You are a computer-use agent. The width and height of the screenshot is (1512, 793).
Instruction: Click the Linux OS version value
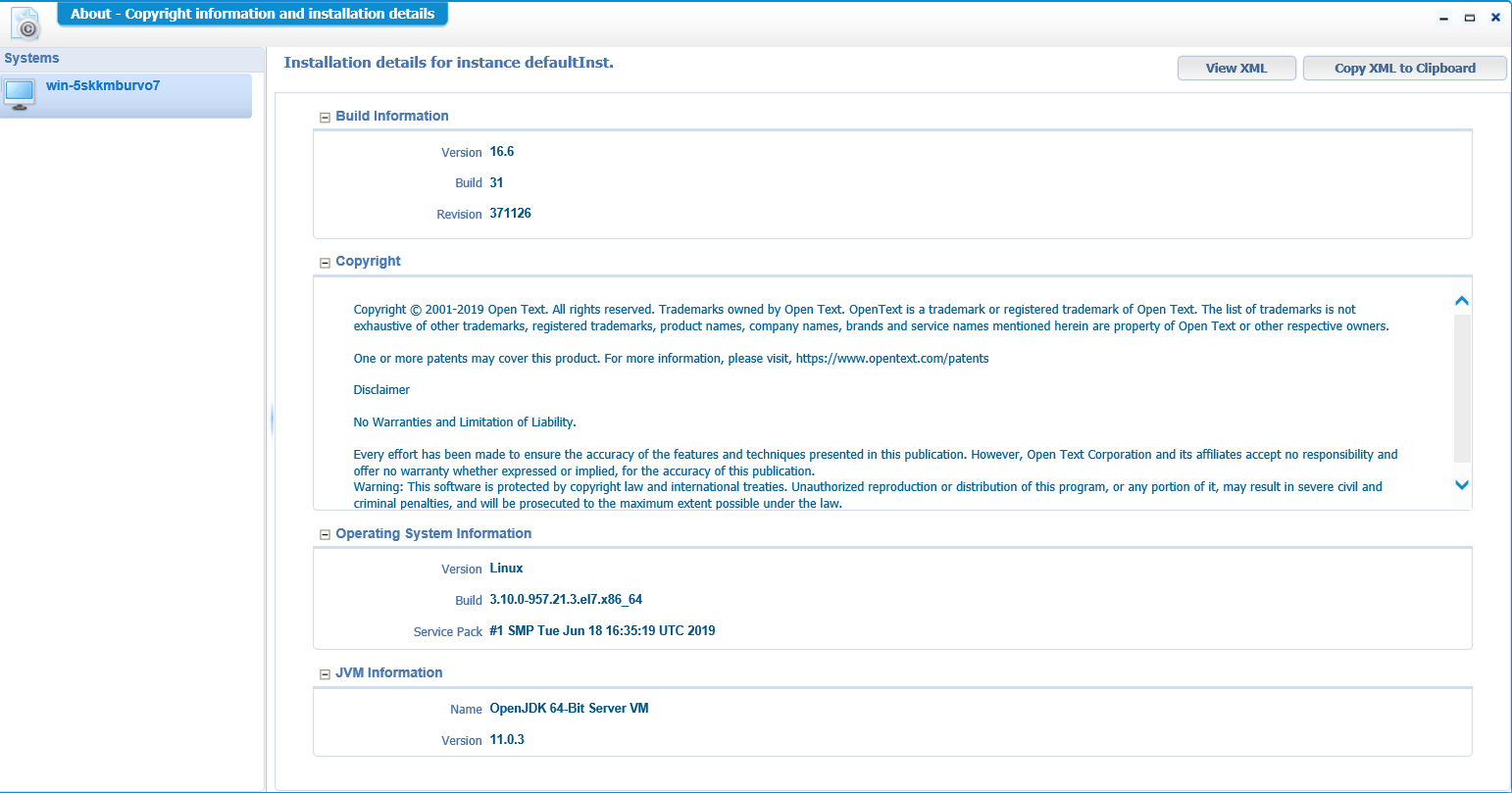click(x=506, y=569)
